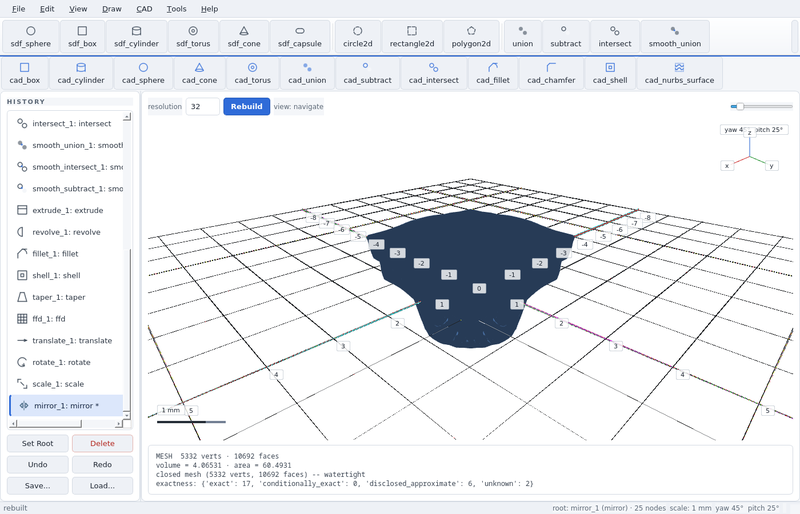The image size is (800, 514).
Task: Run the cad_subtract tool
Action: tap(367, 74)
